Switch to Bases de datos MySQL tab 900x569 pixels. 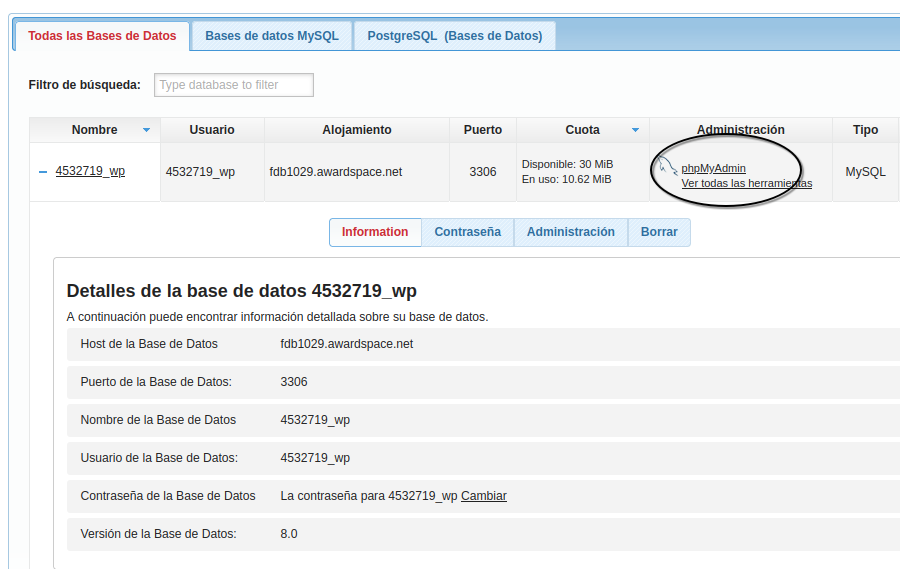(x=272, y=36)
